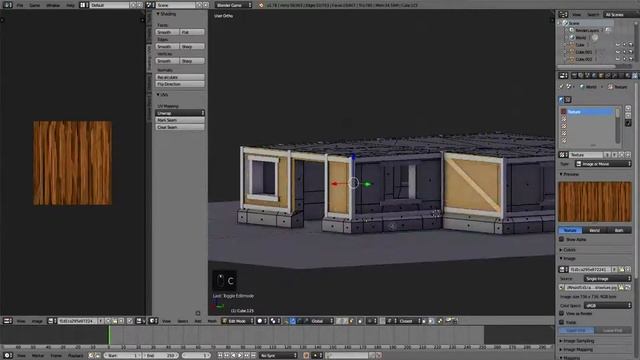
Task: Open the UV editor type selector icon
Action: 7,321
